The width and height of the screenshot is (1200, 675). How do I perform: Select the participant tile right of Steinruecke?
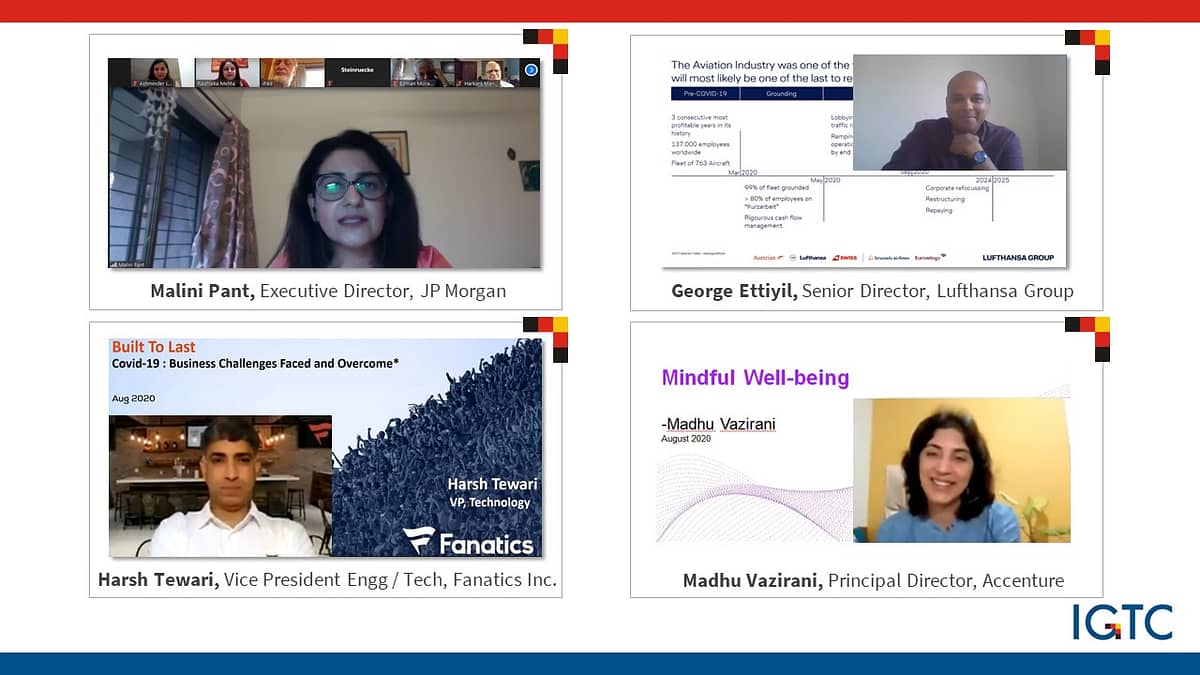click(423, 73)
